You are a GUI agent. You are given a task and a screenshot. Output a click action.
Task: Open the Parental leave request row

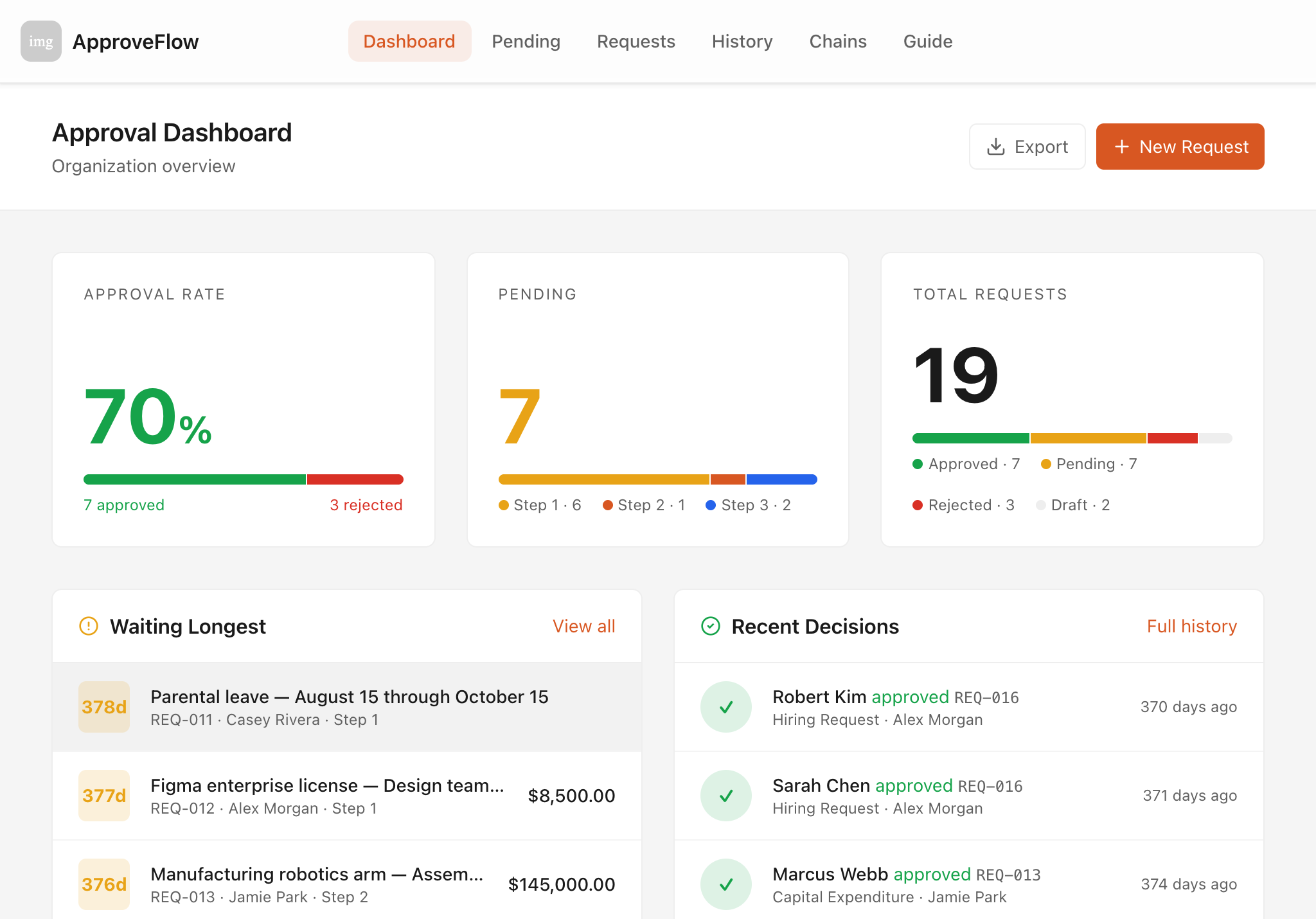pyautogui.click(x=347, y=707)
